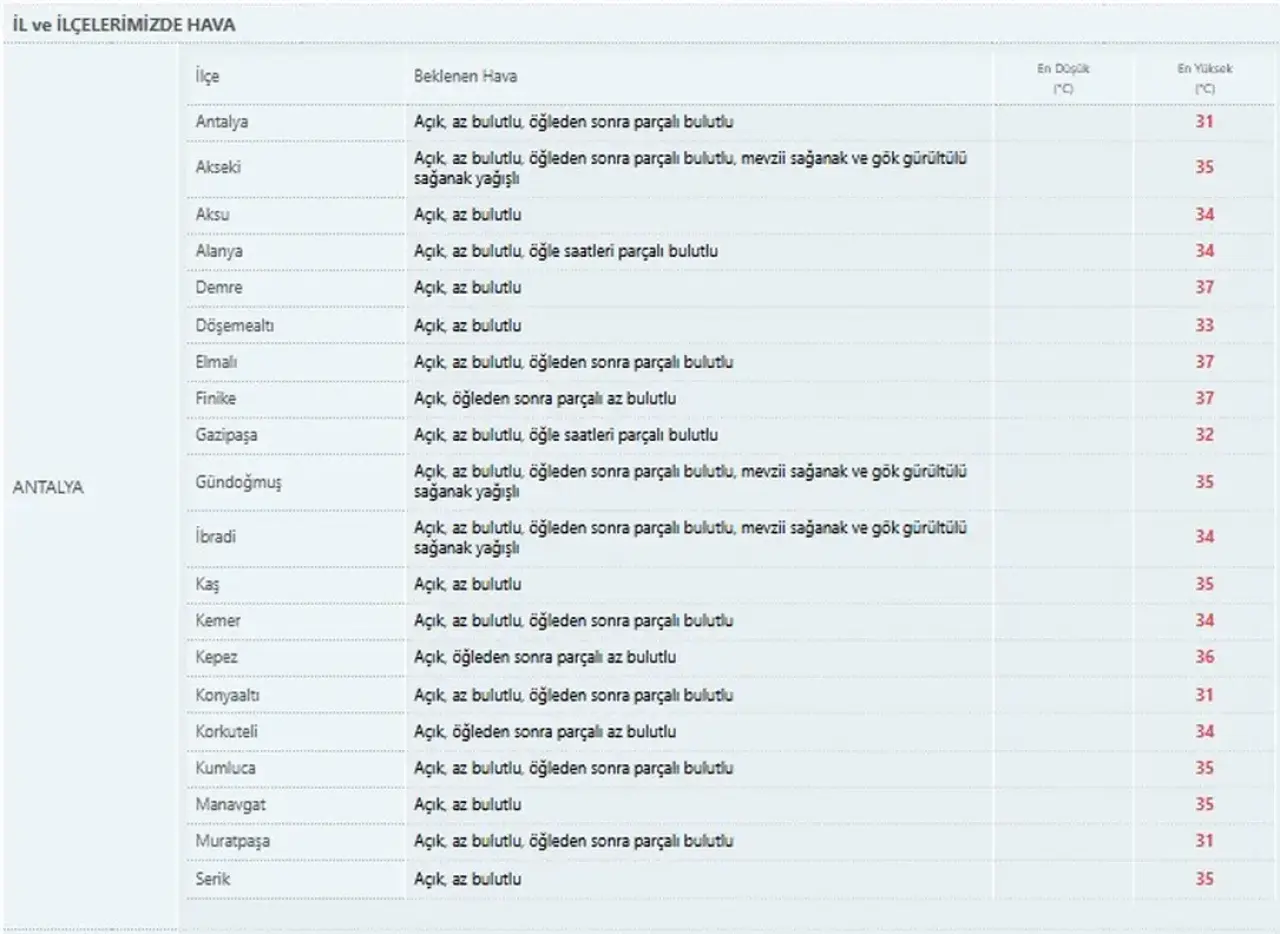Click the En Yüksek column header
The height and width of the screenshot is (934, 1280).
1205,78
